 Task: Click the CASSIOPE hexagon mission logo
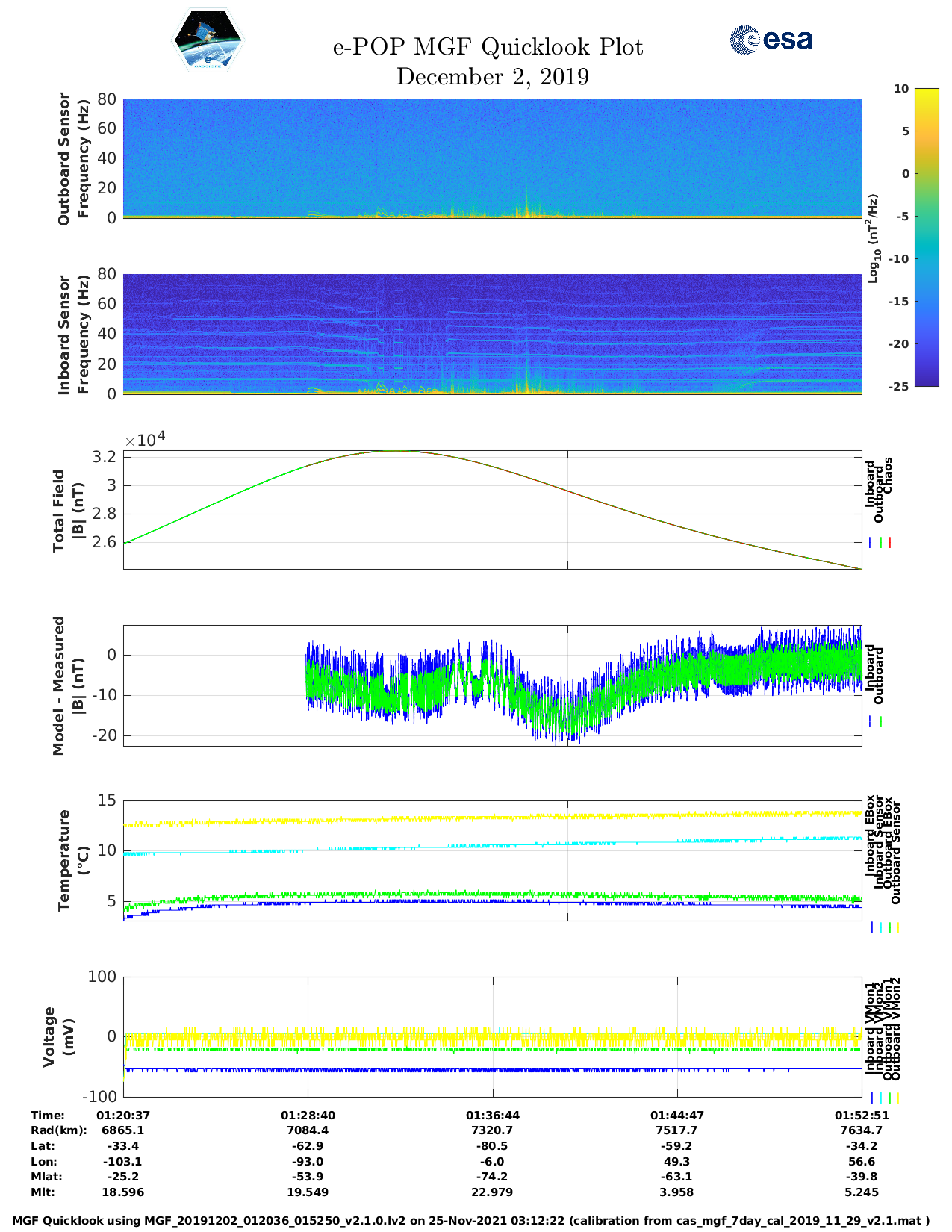208,42
